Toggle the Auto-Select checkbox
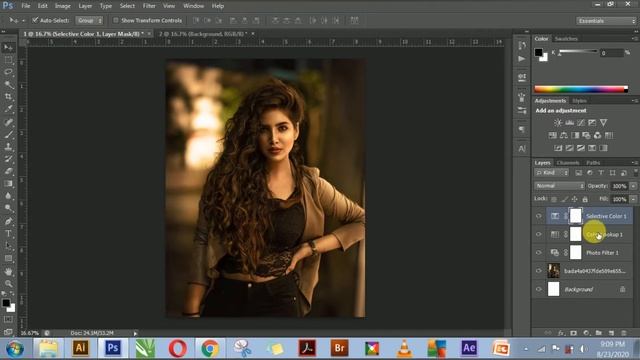 click(x=35, y=20)
